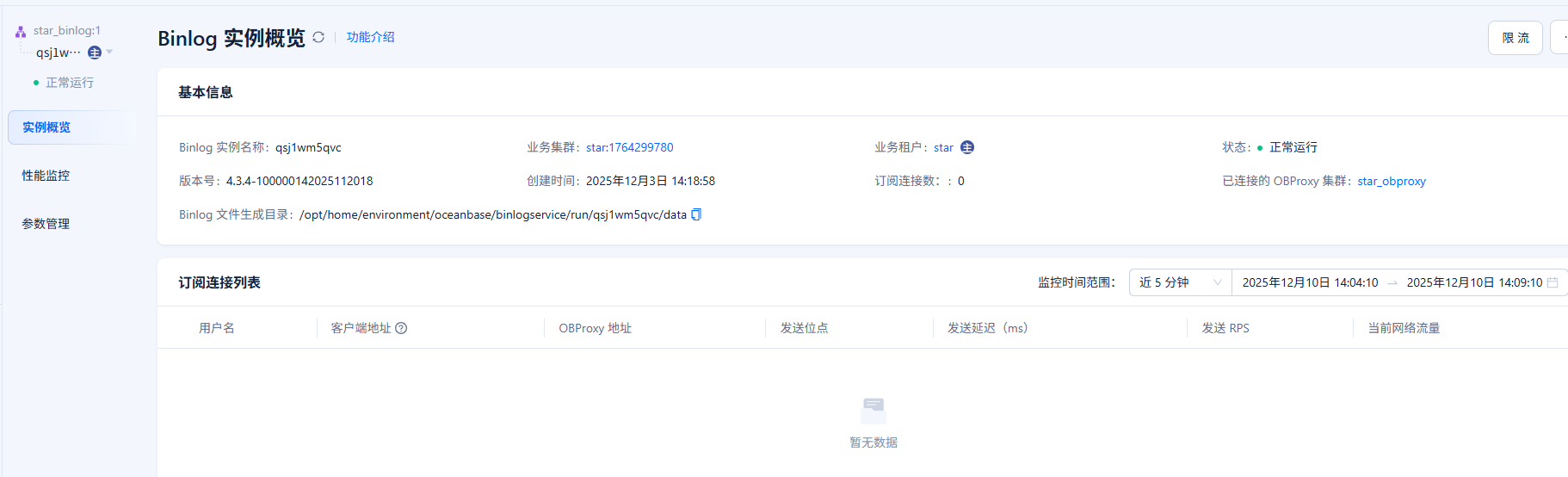This screenshot has width=1568, height=477.
Task: Open the star_obproxy cluster link
Action: pyautogui.click(x=1391, y=181)
